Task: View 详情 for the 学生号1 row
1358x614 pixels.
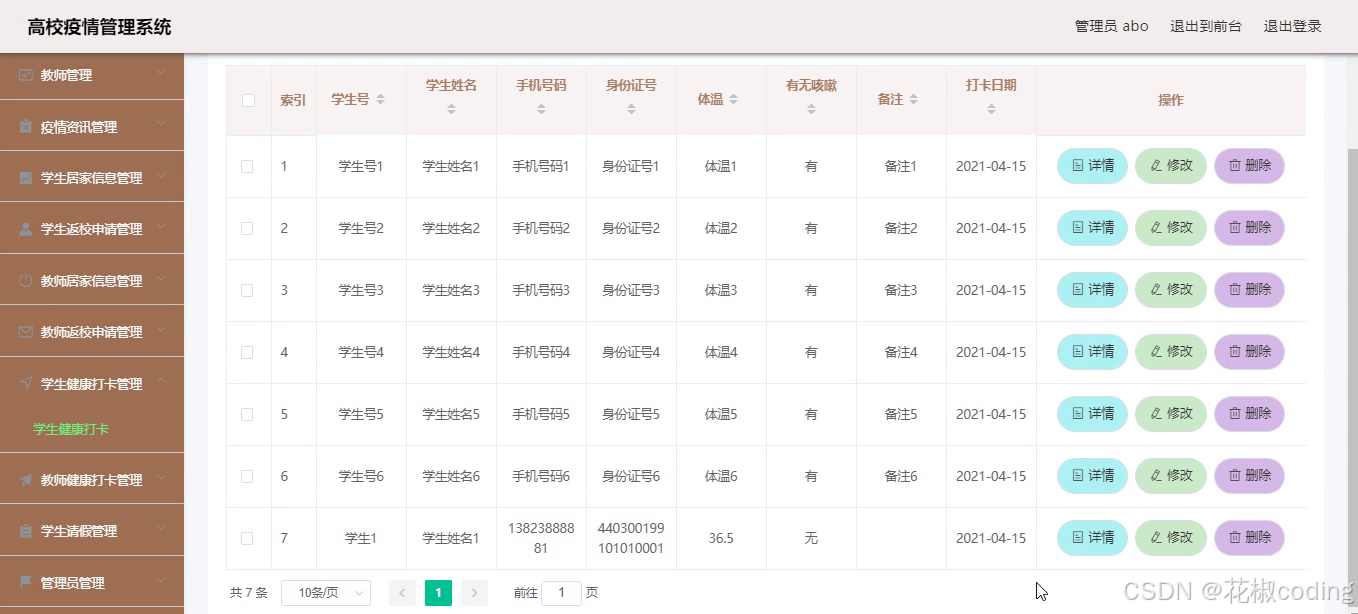Action: point(1092,166)
